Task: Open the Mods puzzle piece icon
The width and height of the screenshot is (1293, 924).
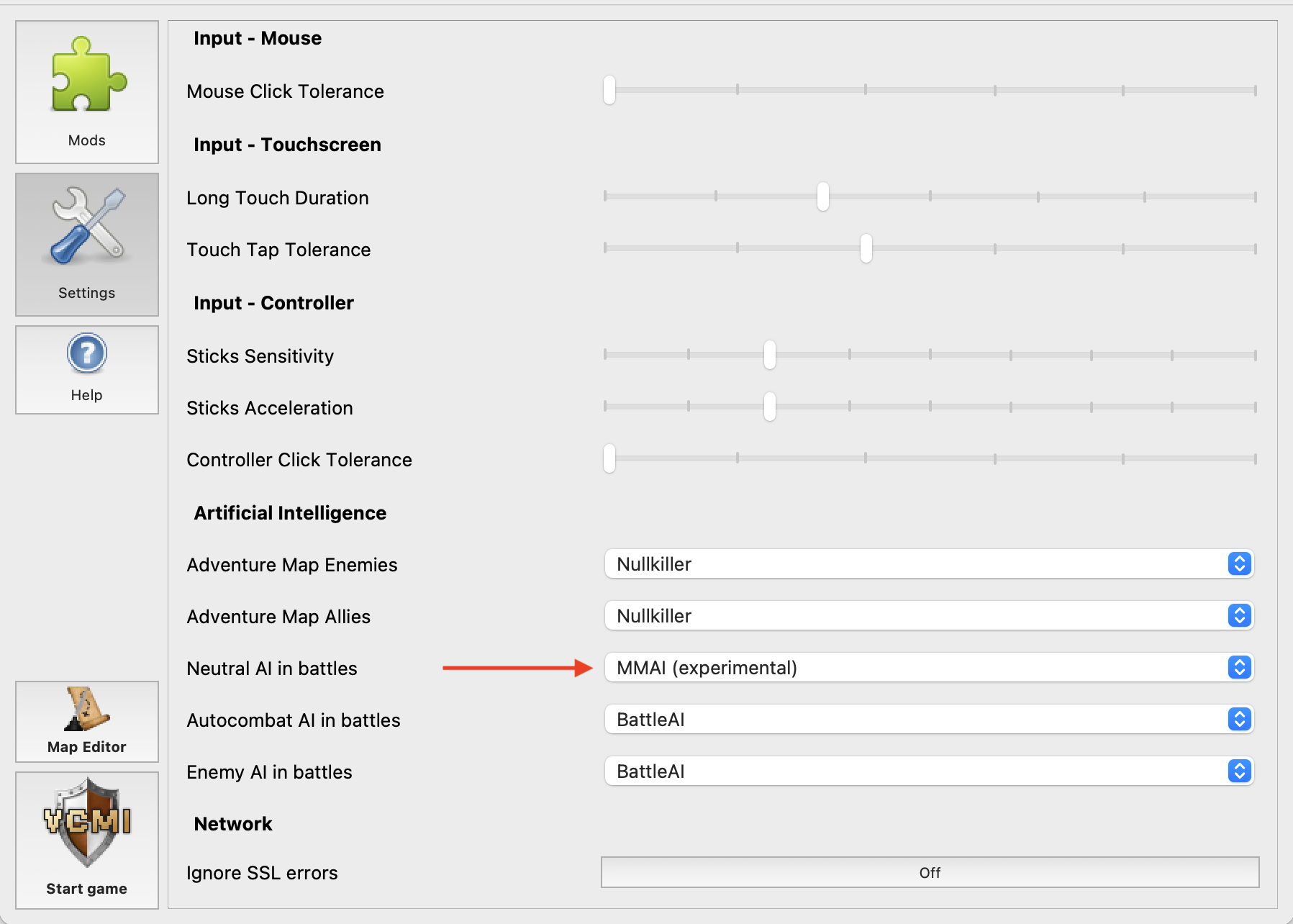Action: [x=87, y=76]
